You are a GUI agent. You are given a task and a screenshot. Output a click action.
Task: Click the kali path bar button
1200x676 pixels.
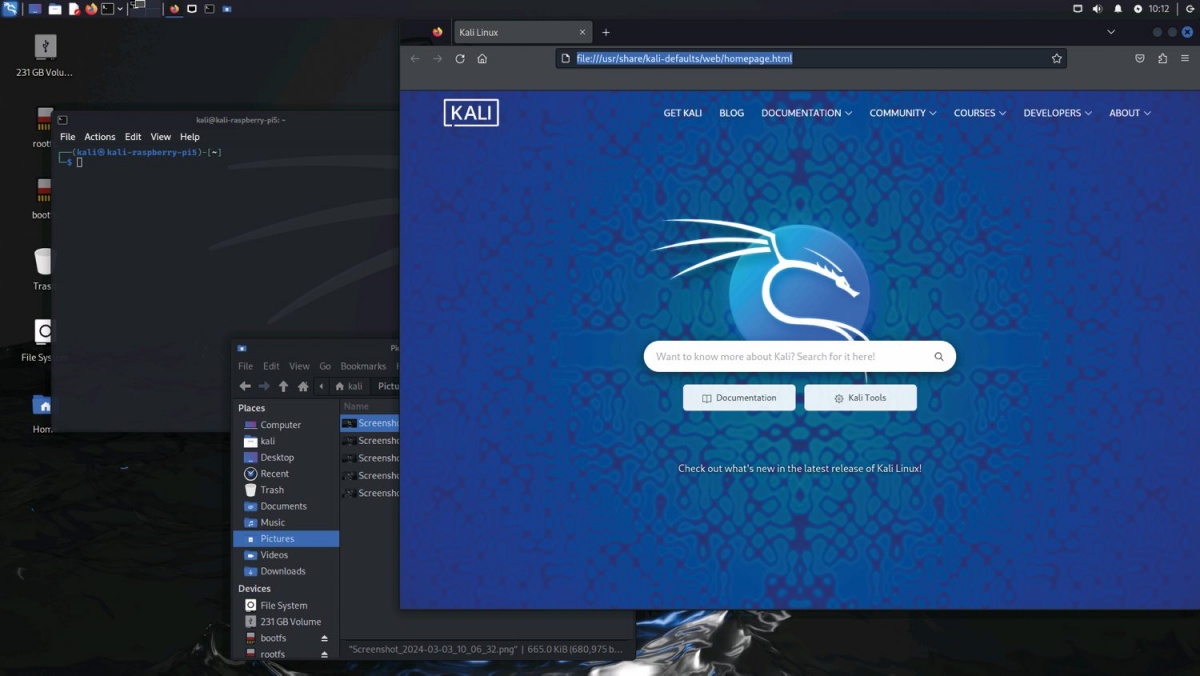(x=348, y=386)
